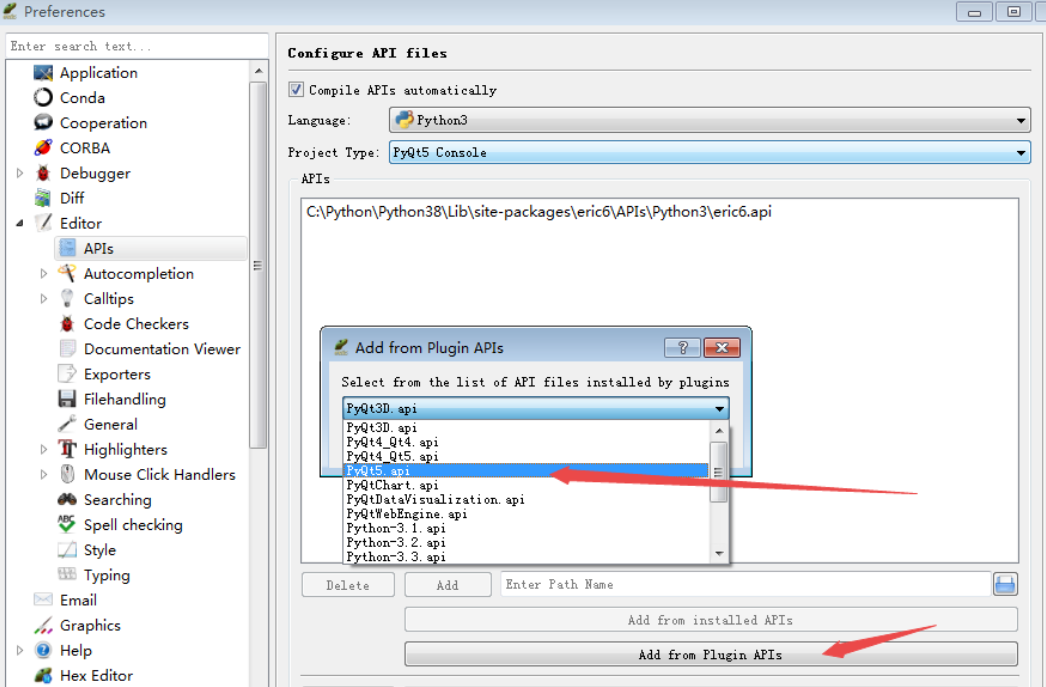1046x687 pixels.
Task: Select PyQt3D.api from the dropdown list
Action: pos(527,428)
